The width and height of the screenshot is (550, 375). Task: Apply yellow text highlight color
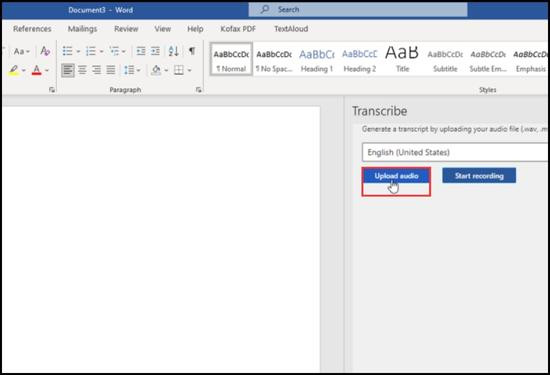click(14, 70)
